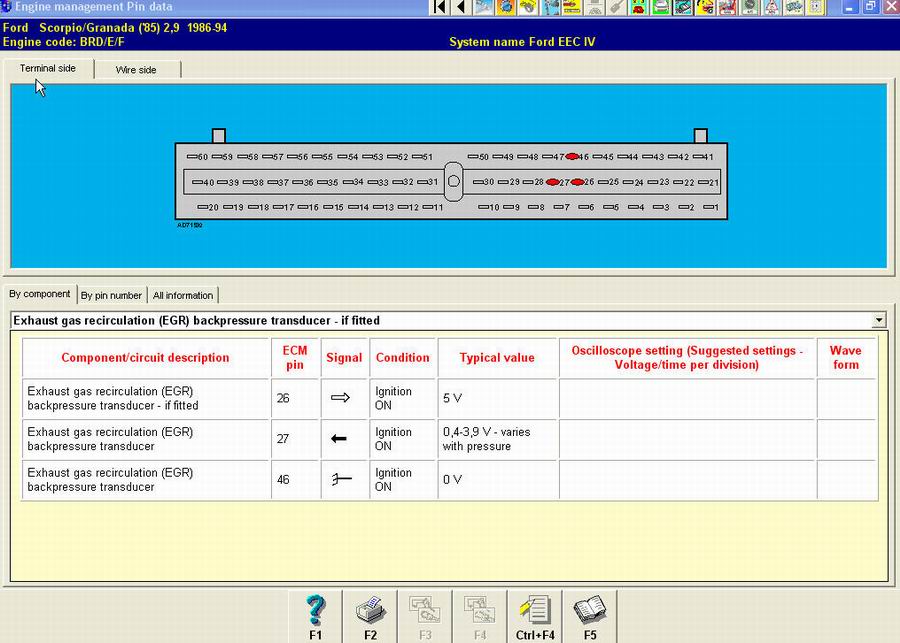Screen dimensions: 900x643
Task: Click pin 40 on the connector diagram
Action: tap(203, 183)
